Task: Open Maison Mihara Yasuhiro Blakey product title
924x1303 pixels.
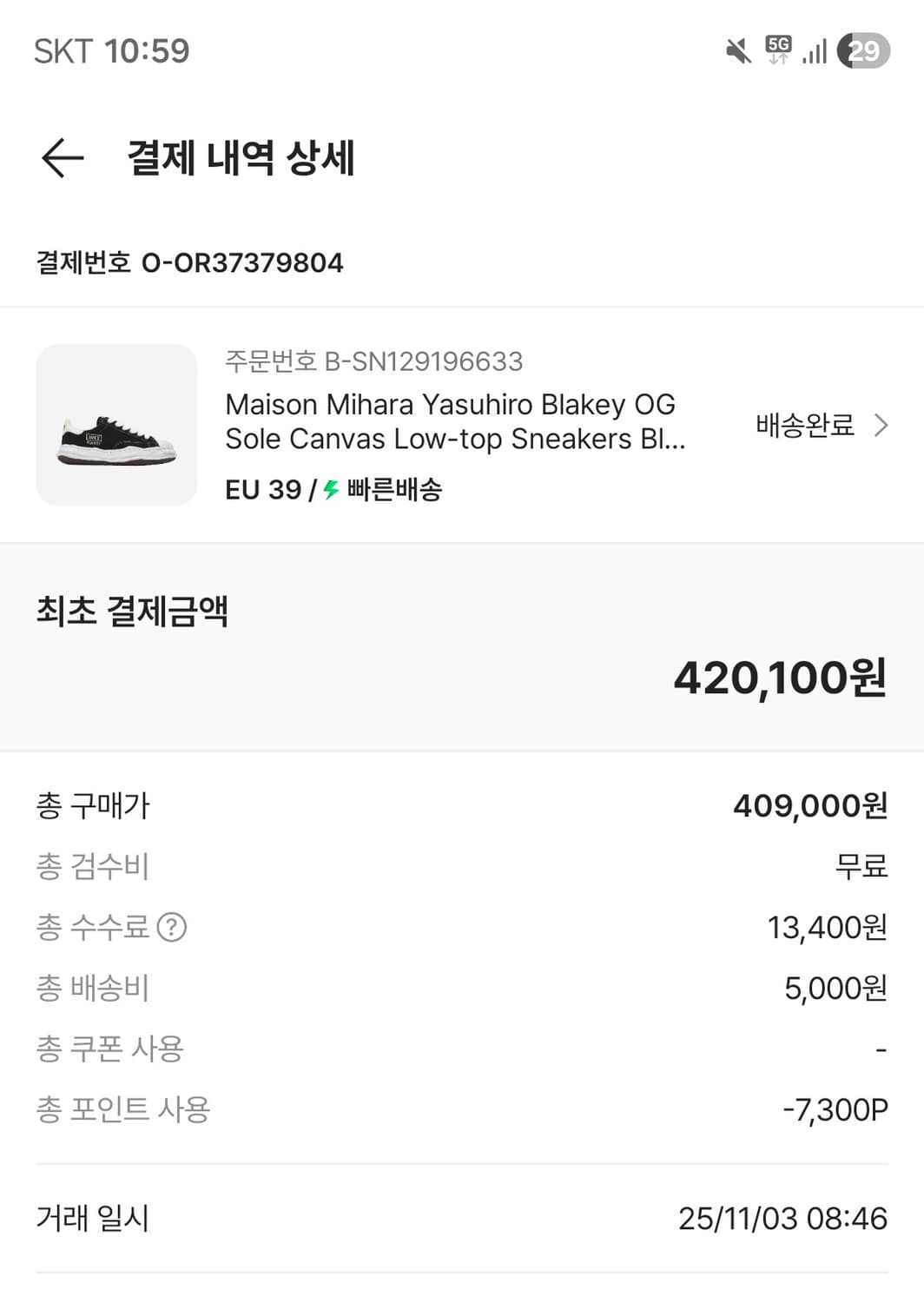Action: (454, 422)
